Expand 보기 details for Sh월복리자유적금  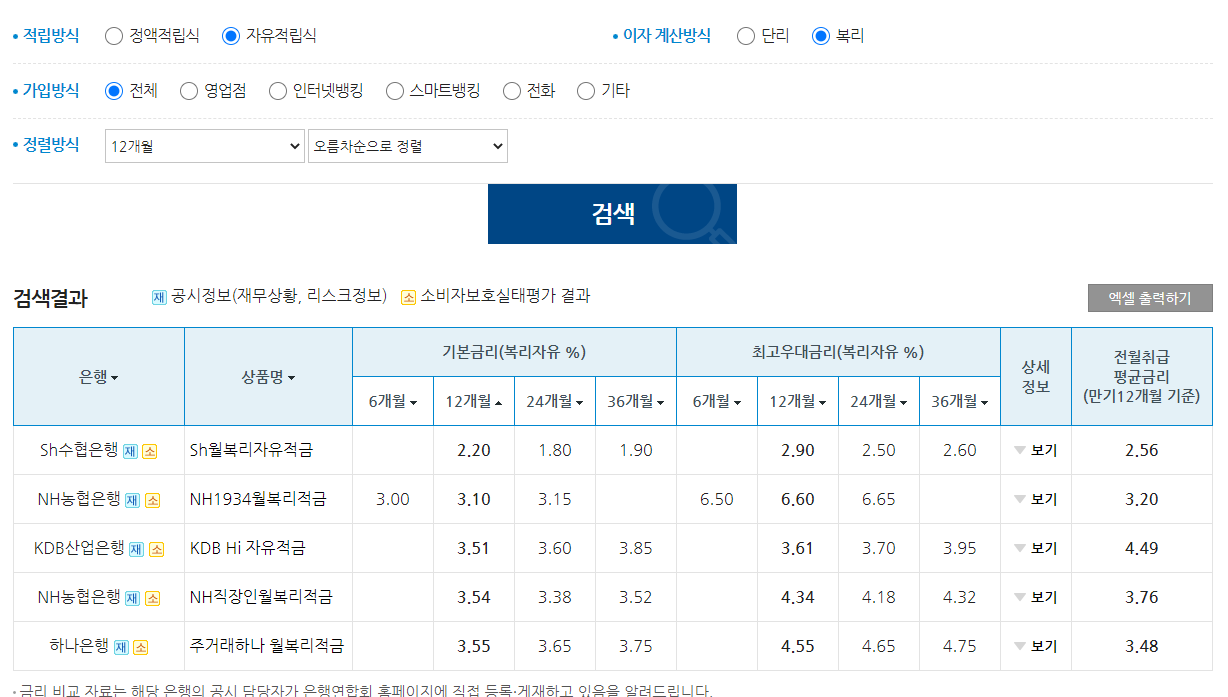click(1035, 451)
